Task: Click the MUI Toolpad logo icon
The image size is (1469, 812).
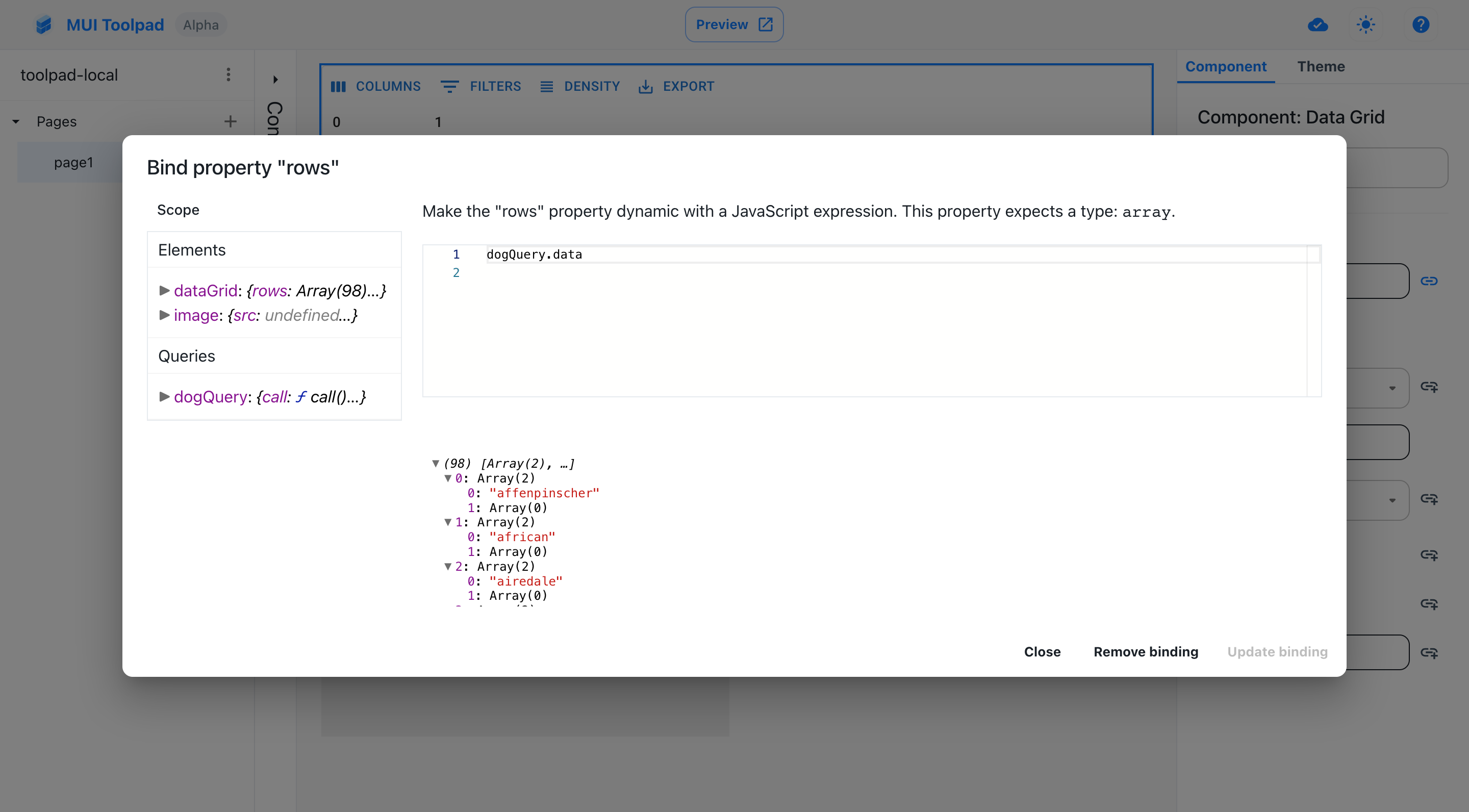Action: 43,24
